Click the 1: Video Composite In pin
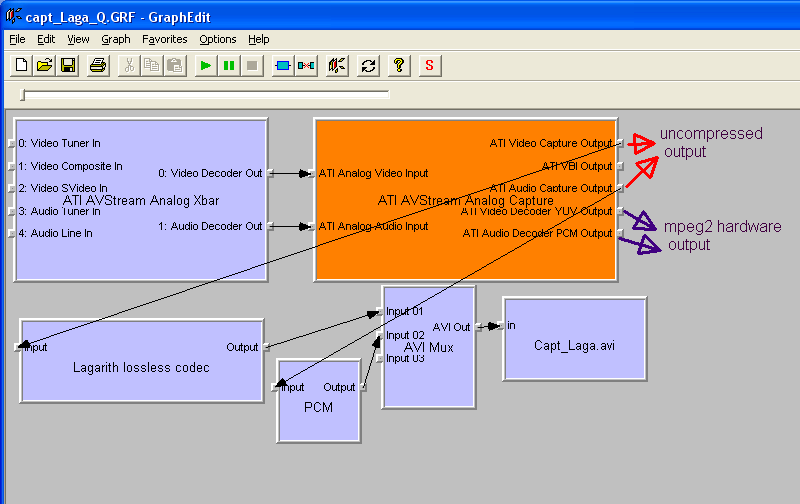800x504 pixels. pos(12,166)
